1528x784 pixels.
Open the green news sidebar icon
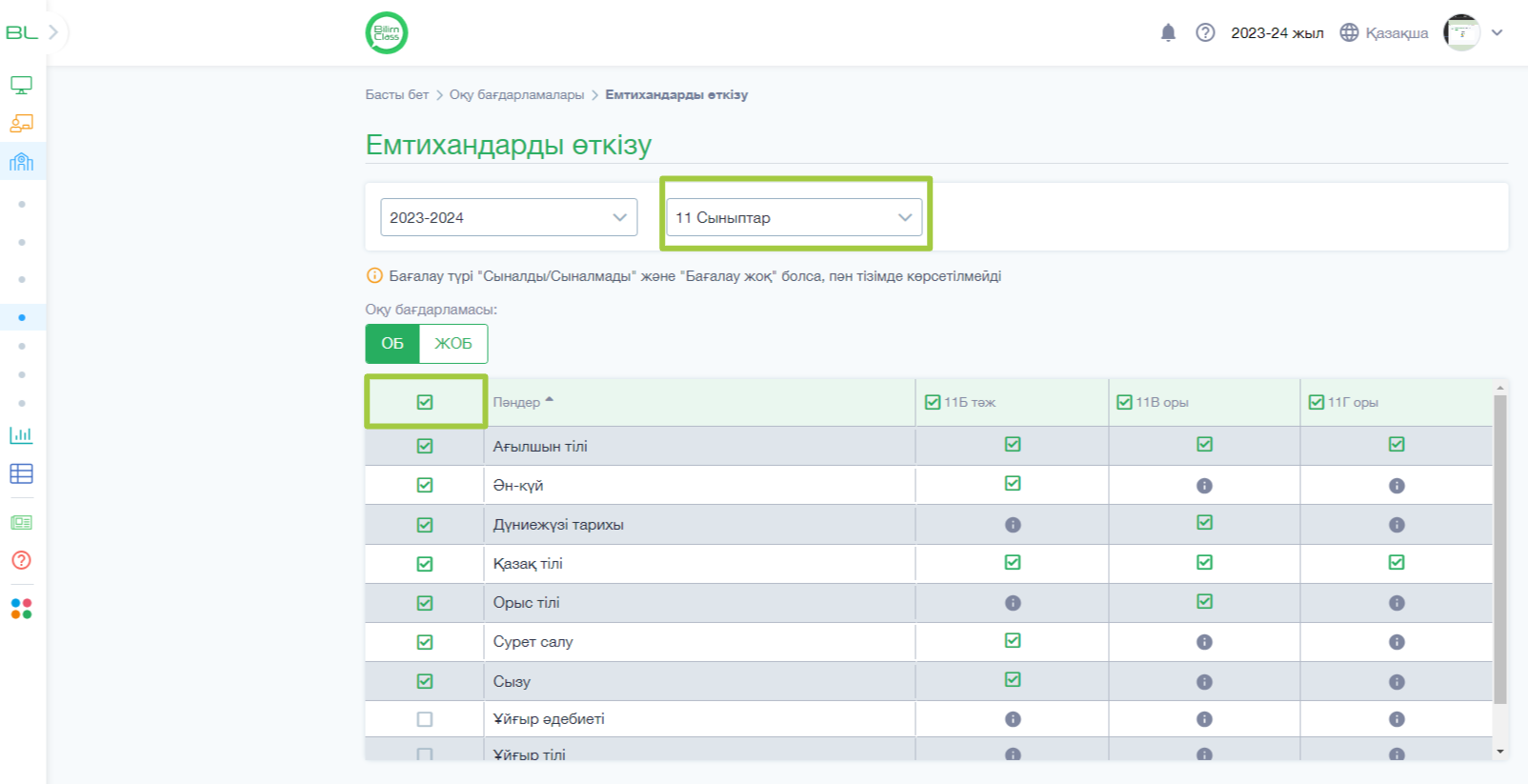(x=21, y=522)
